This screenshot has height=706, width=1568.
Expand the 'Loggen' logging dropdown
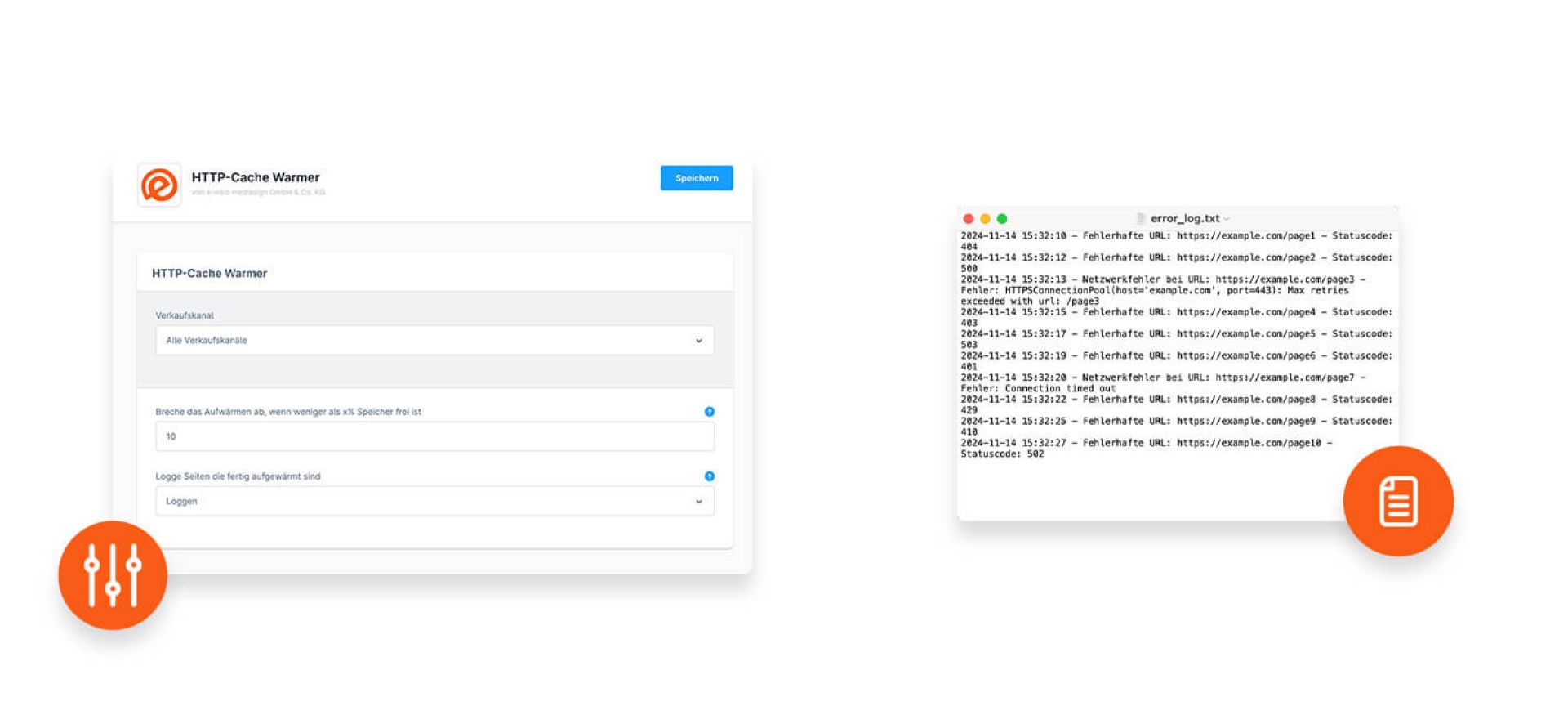pyautogui.click(x=434, y=502)
